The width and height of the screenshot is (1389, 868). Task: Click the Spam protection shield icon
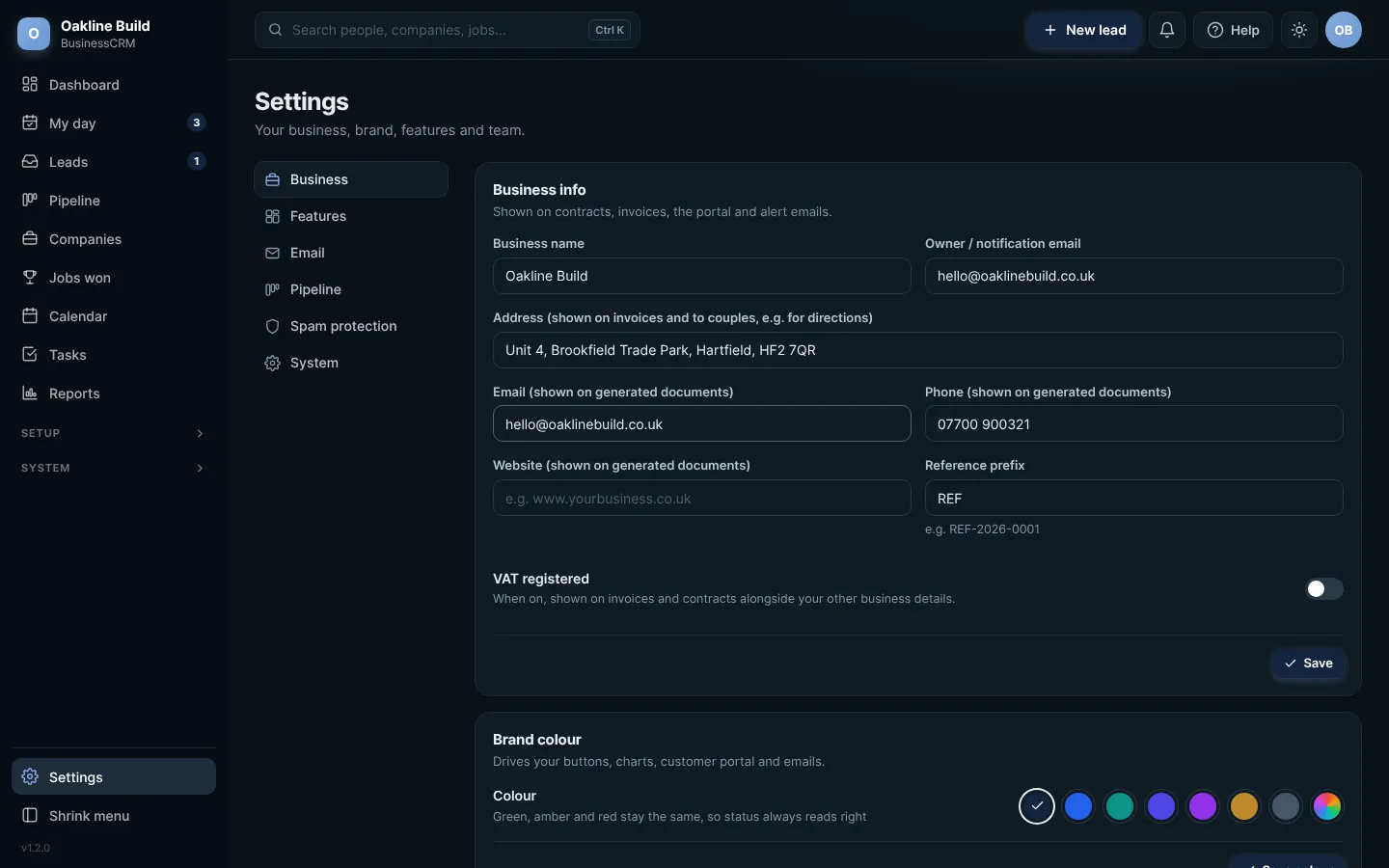point(272,326)
